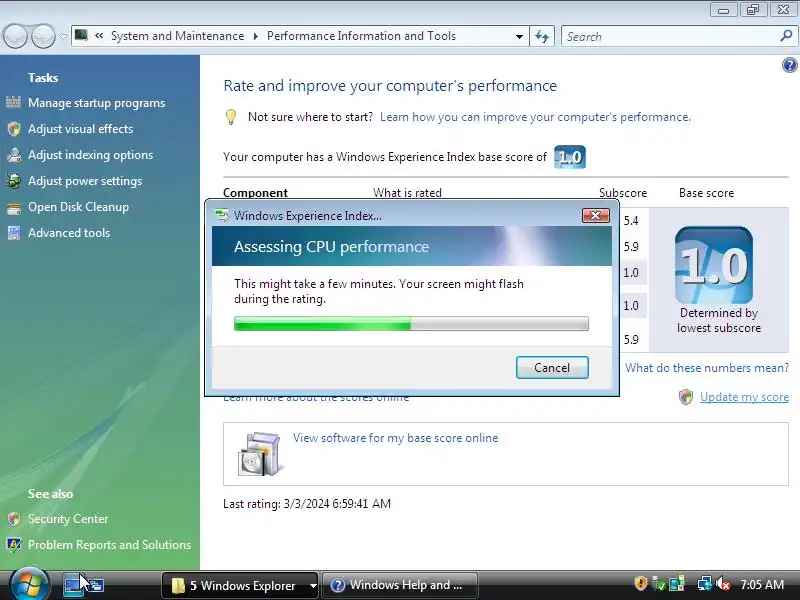Open View software for my base score online
800x600 pixels.
pos(395,438)
